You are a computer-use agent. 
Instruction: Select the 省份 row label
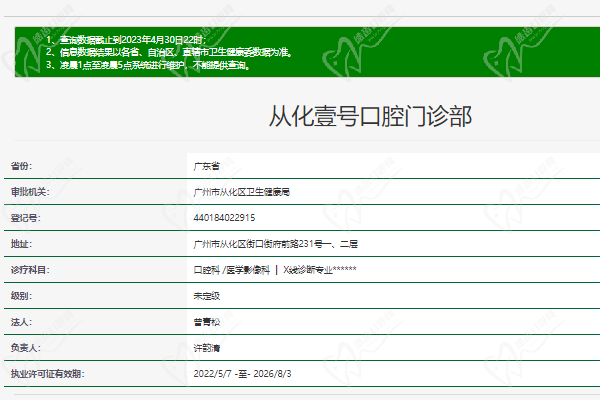pyautogui.click(x=21, y=165)
